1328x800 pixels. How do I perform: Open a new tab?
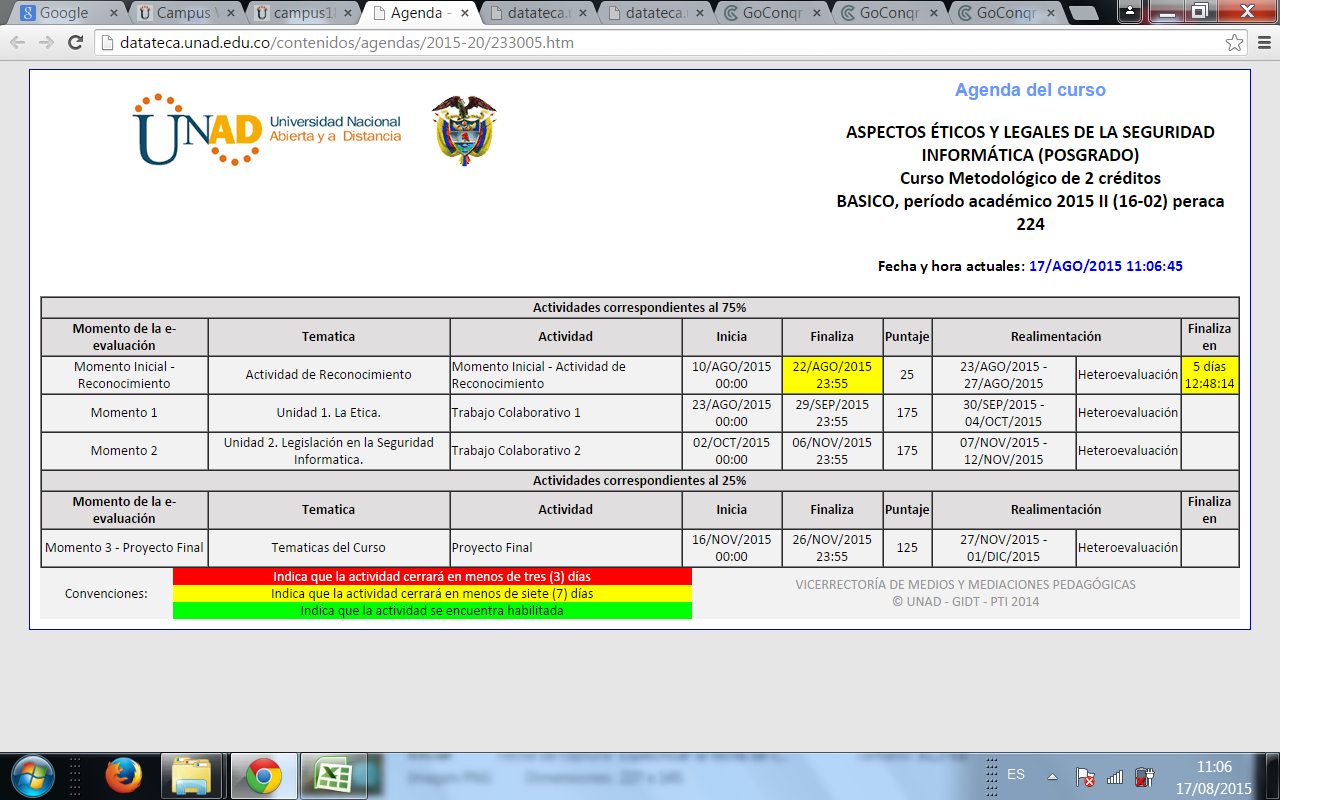point(1083,14)
